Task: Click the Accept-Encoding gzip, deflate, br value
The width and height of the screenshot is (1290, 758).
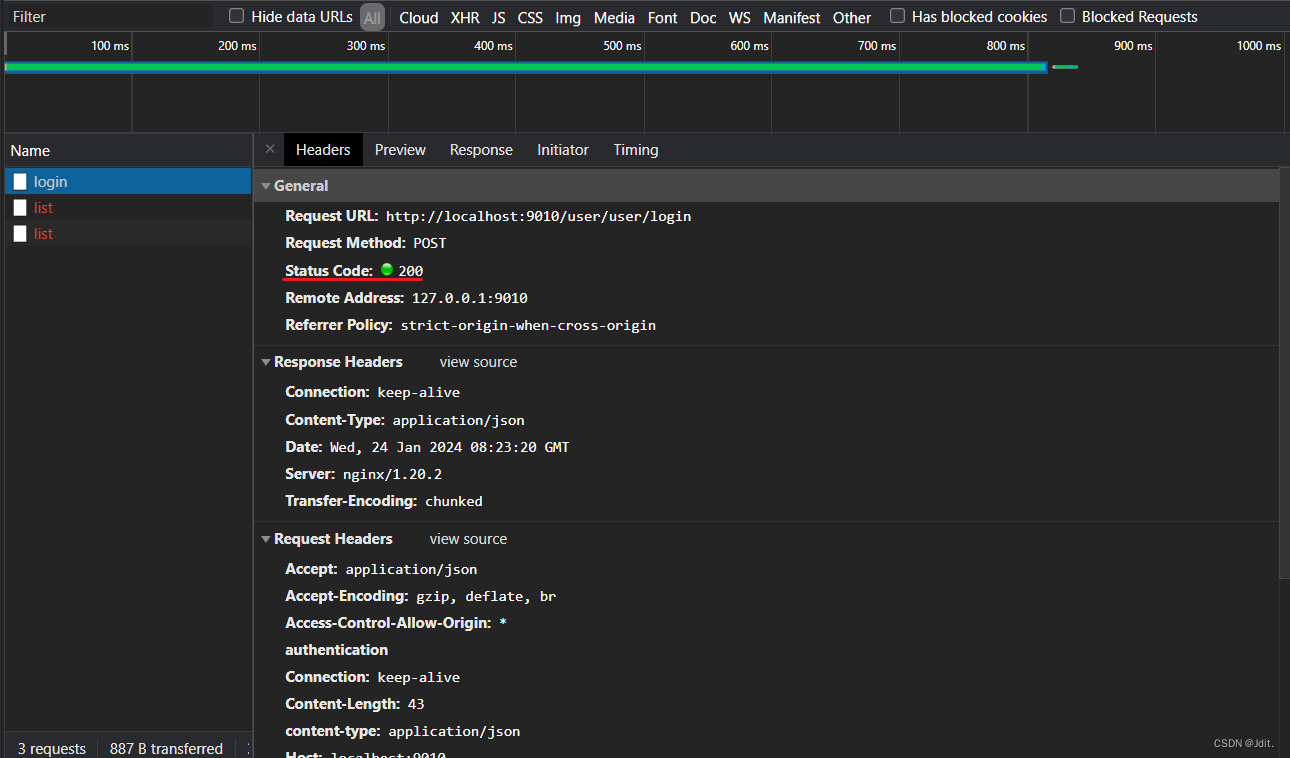Action: coord(486,596)
